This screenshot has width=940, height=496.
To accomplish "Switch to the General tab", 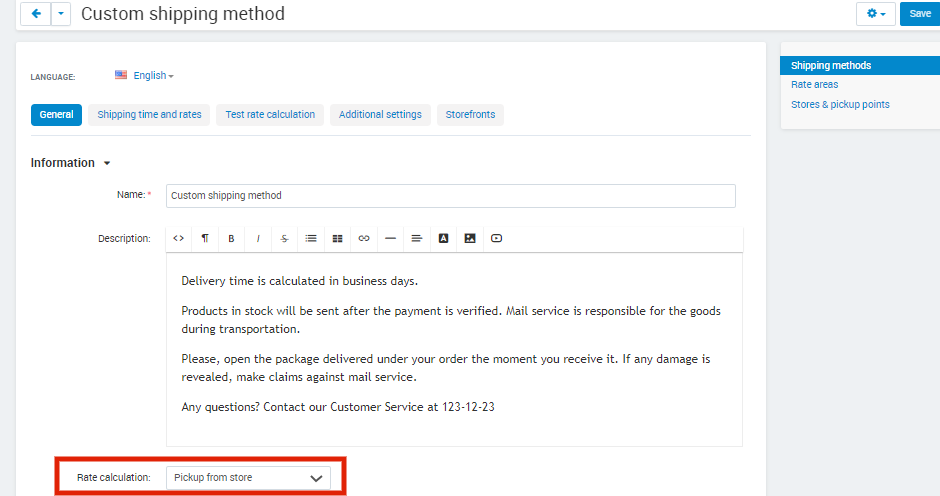I will (x=56, y=115).
